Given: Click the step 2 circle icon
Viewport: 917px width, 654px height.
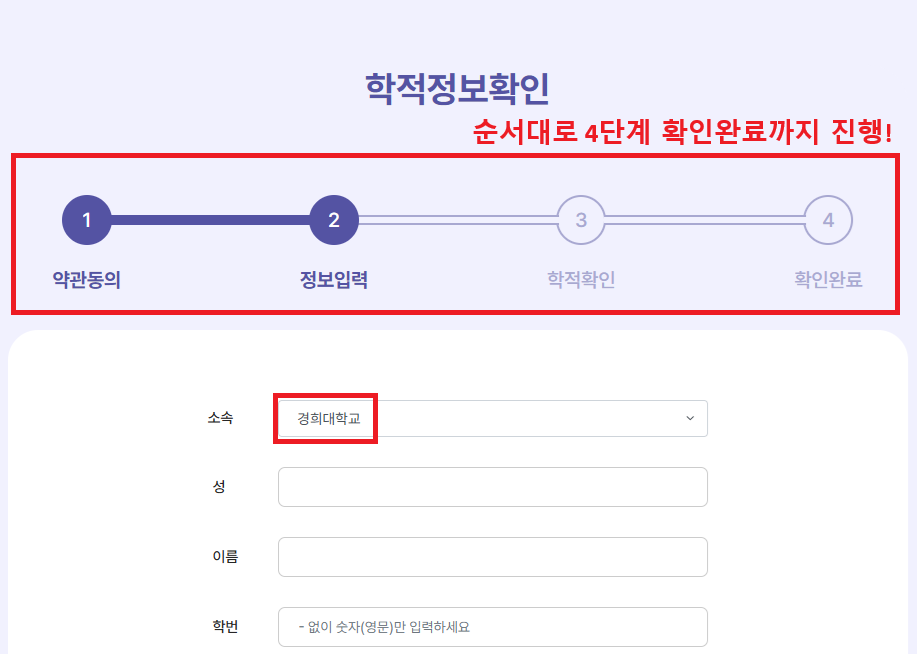Looking at the screenshot, I should click(334, 220).
